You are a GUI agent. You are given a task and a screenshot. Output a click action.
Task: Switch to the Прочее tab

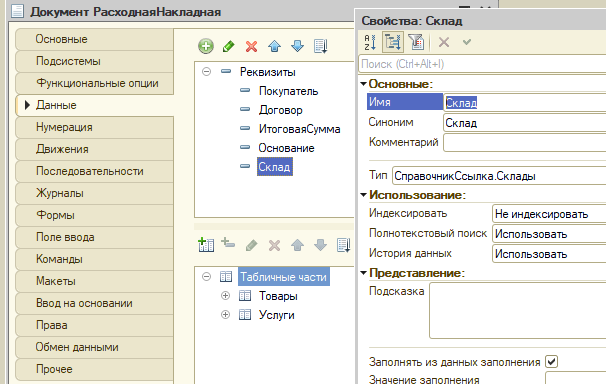coord(95,369)
